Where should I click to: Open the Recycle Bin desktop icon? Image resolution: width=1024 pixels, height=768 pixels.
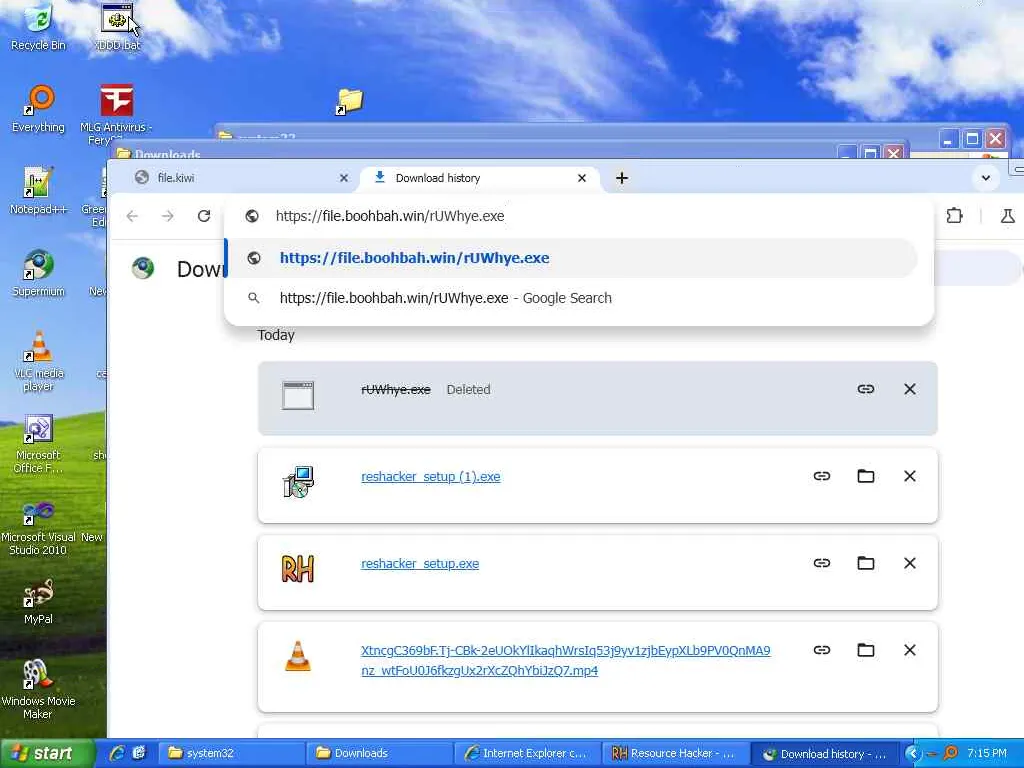(x=39, y=26)
